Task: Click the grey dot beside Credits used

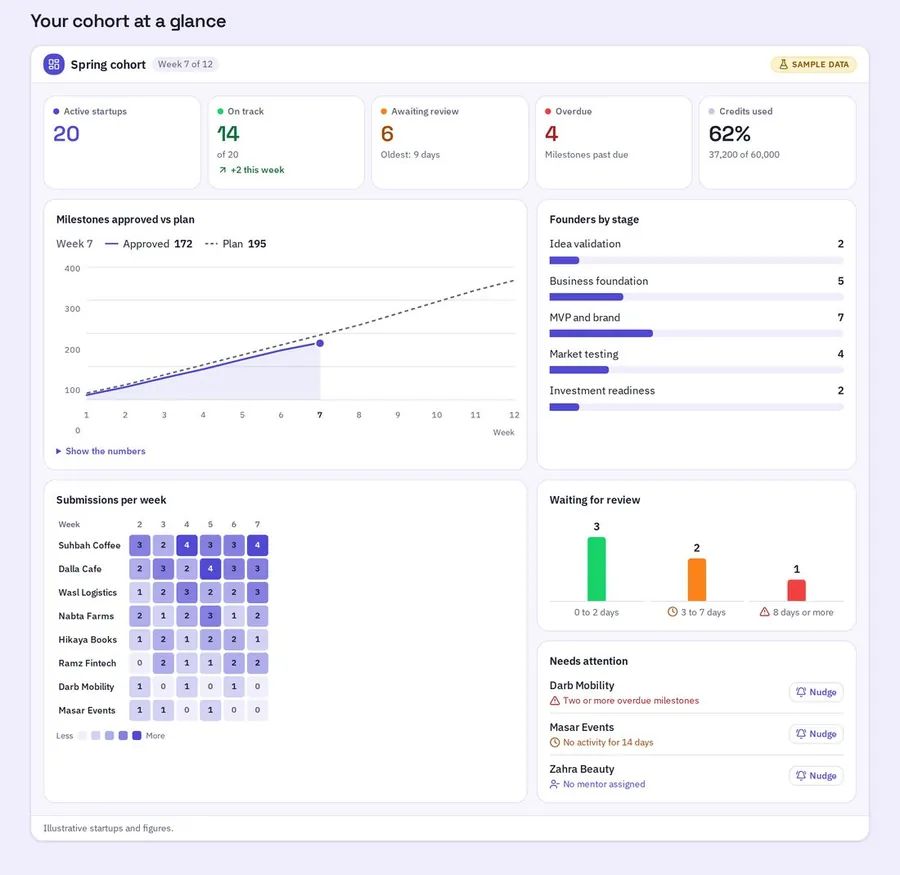Action: (712, 111)
